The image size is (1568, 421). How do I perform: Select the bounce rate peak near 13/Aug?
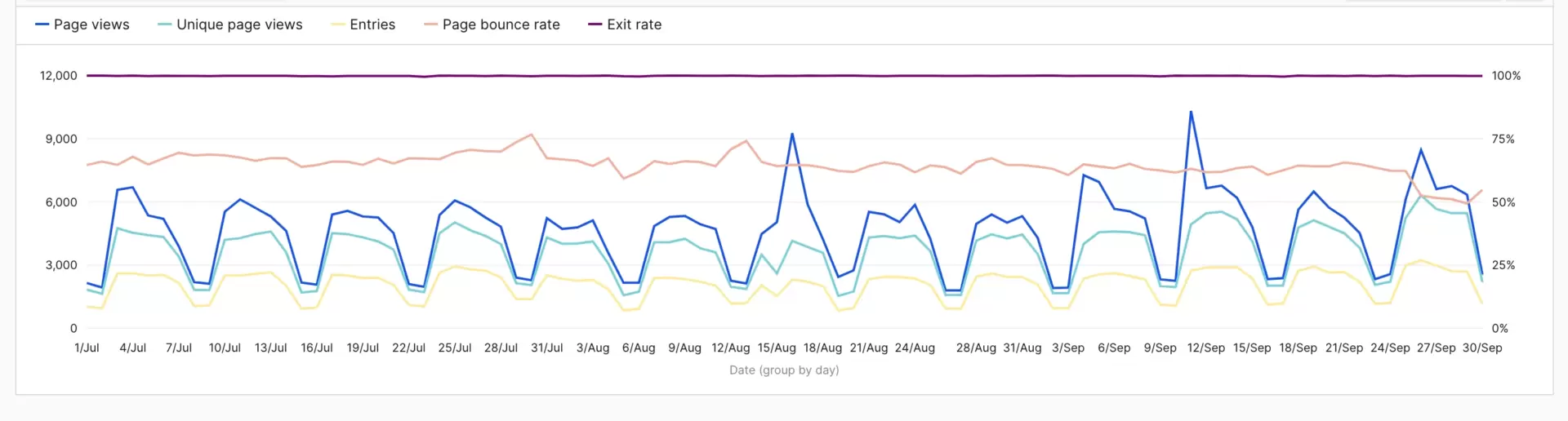click(x=746, y=141)
